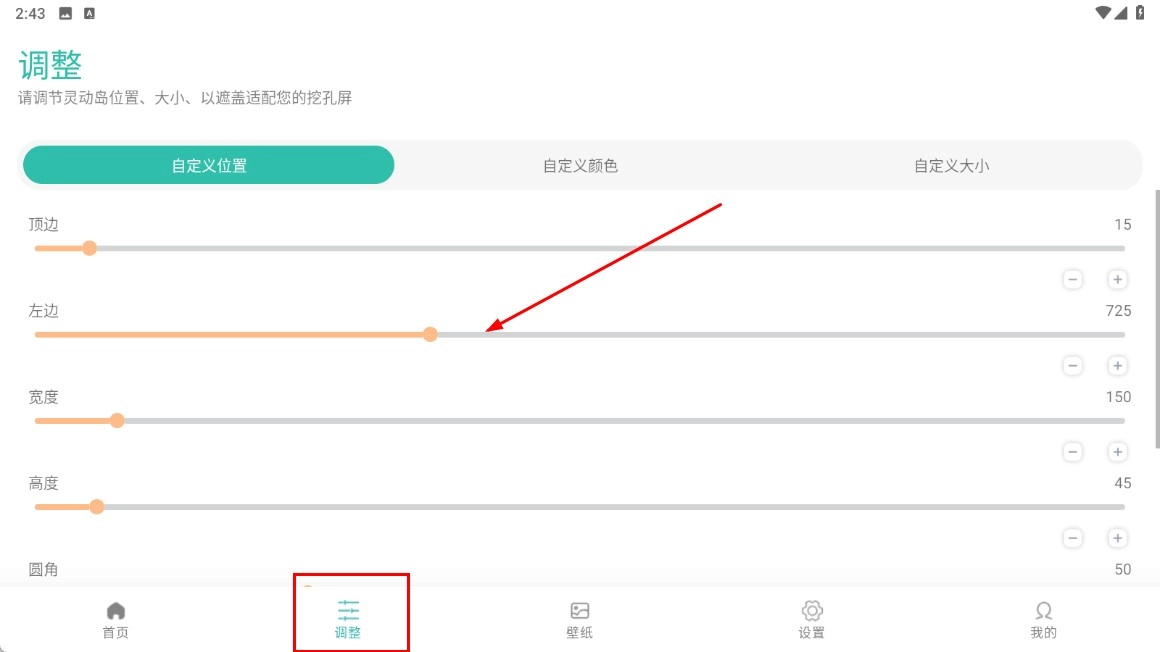
Task: Increase 顶边 value with plus button
Action: (1117, 280)
